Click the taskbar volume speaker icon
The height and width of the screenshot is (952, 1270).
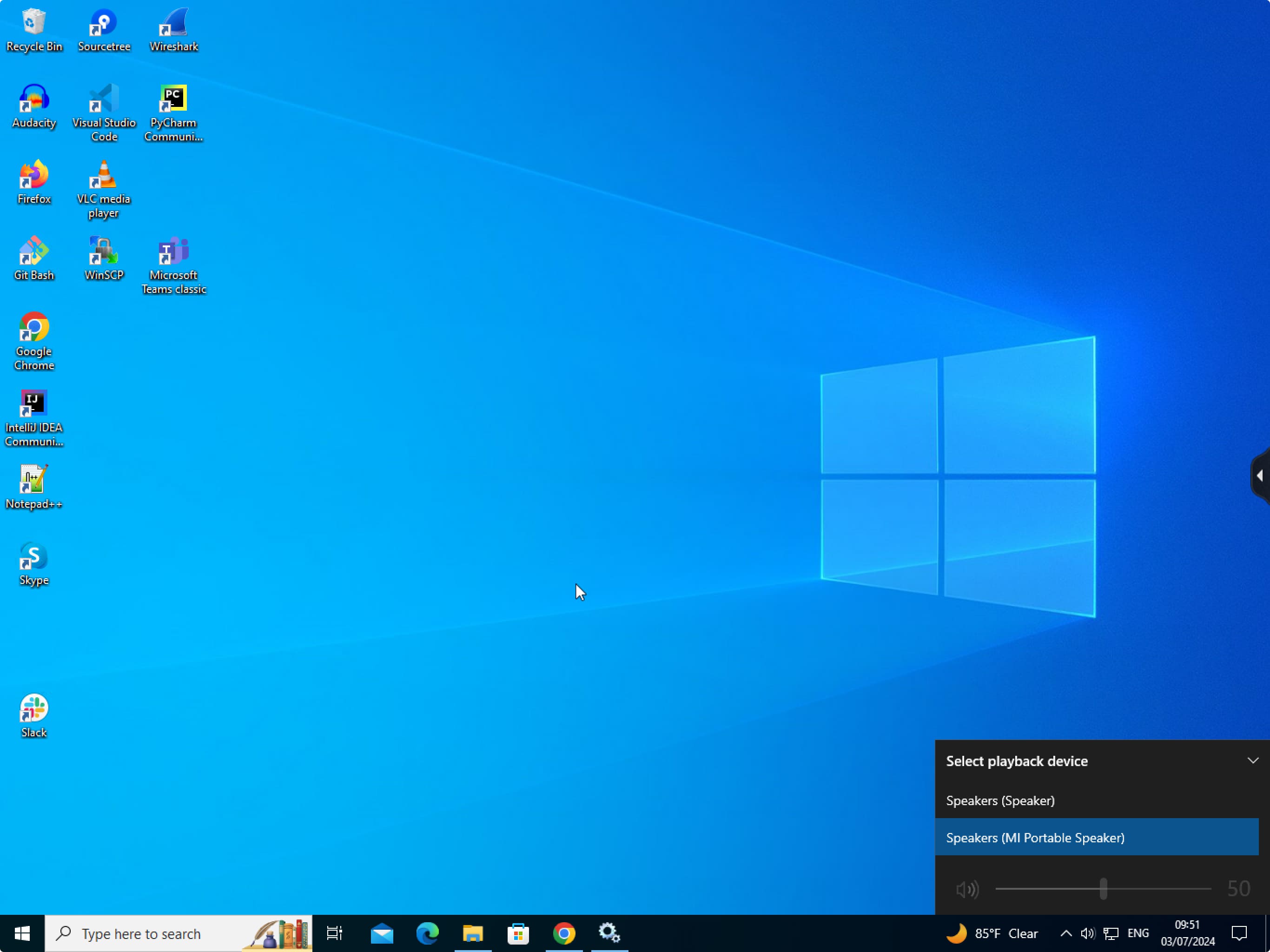(x=1088, y=933)
